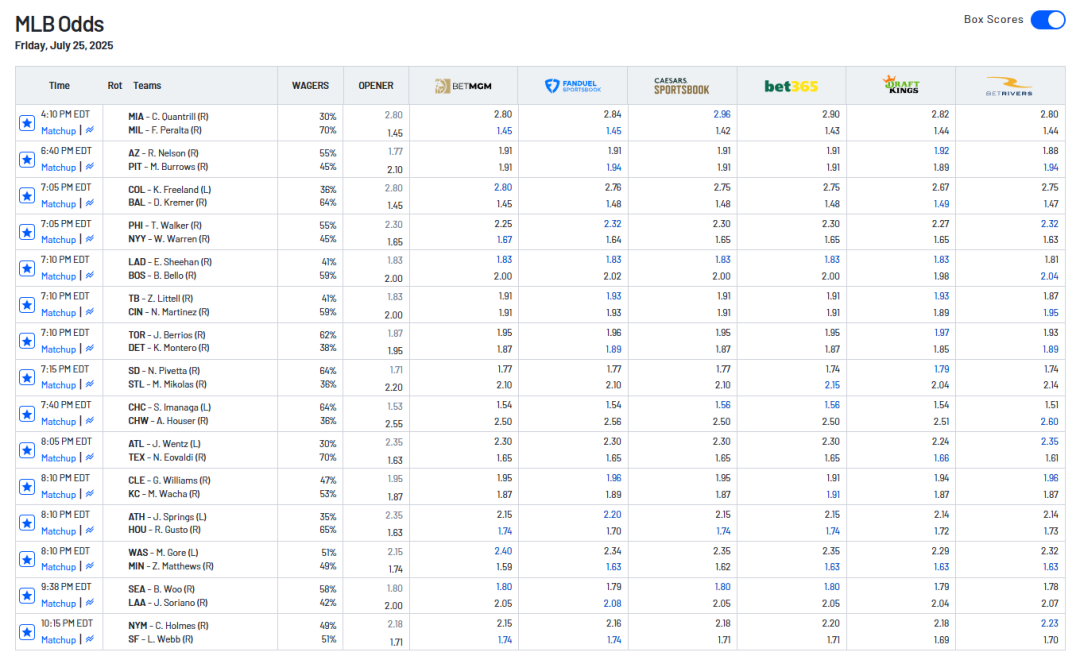Star the TB vs CIN game
The height and width of the screenshot is (656, 1080).
pos(27,305)
